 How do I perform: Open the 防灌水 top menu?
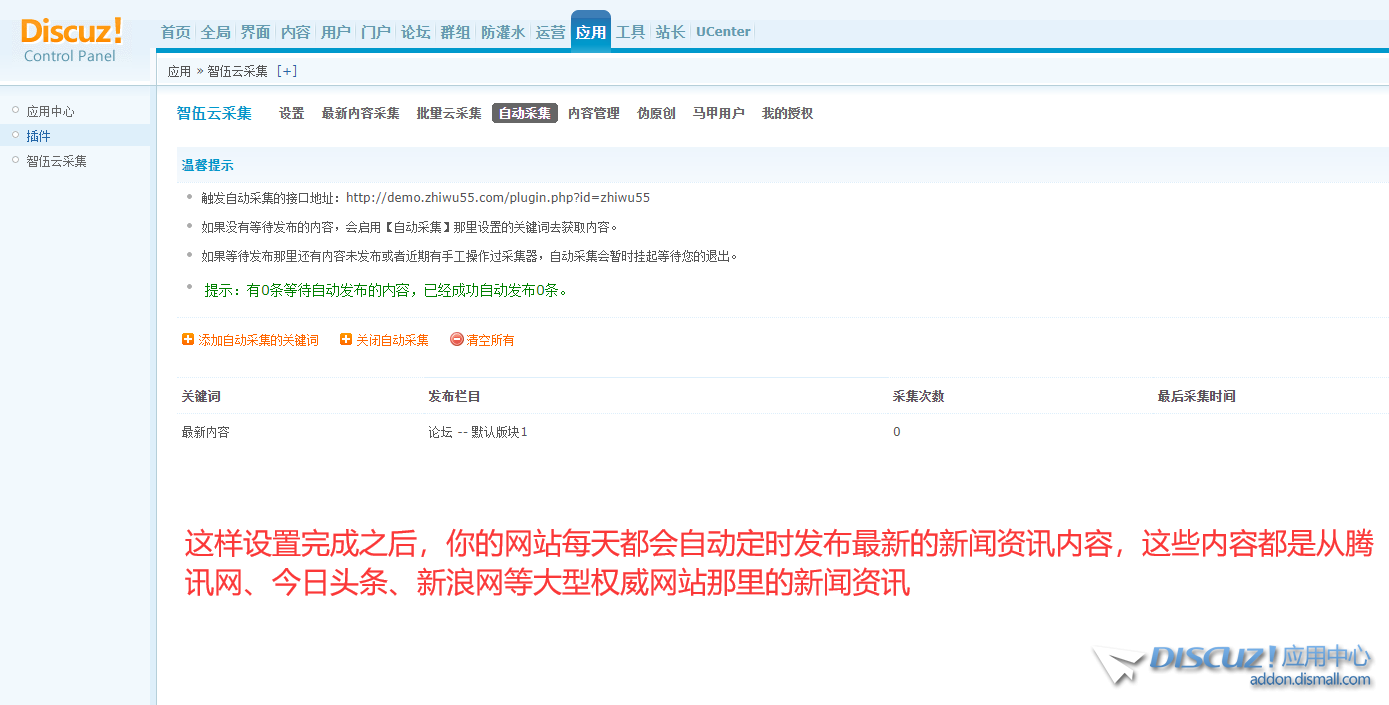click(x=503, y=32)
